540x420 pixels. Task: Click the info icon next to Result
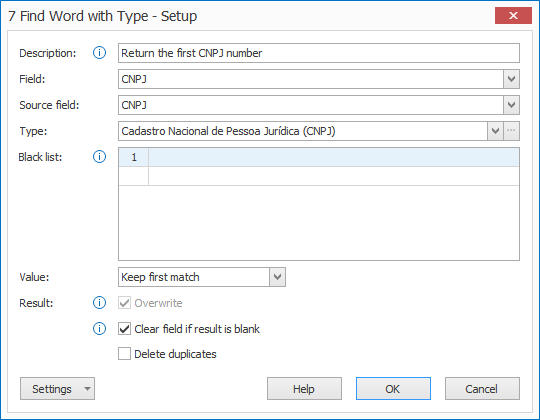(x=99, y=303)
